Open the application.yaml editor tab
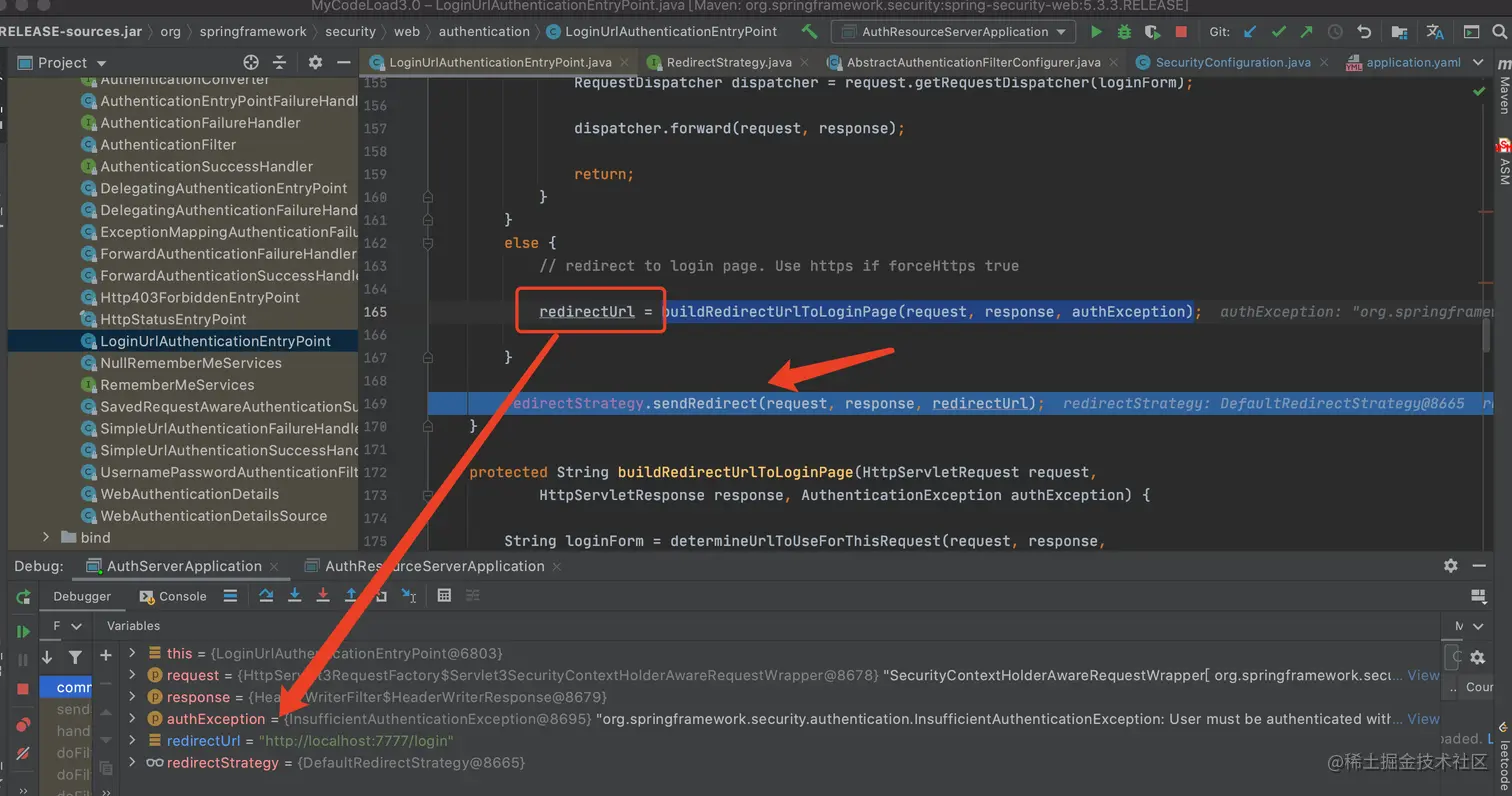The image size is (1512, 796). pos(1404,62)
